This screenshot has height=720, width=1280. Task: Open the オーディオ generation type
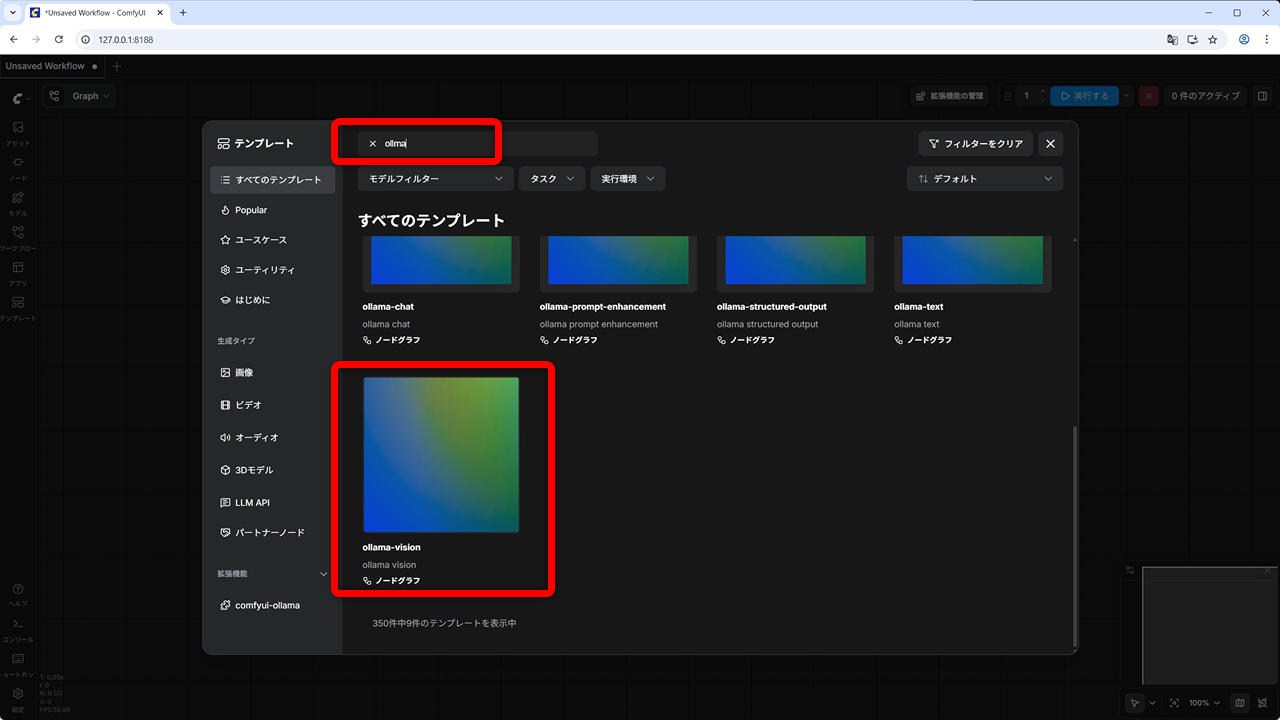(256, 438)
